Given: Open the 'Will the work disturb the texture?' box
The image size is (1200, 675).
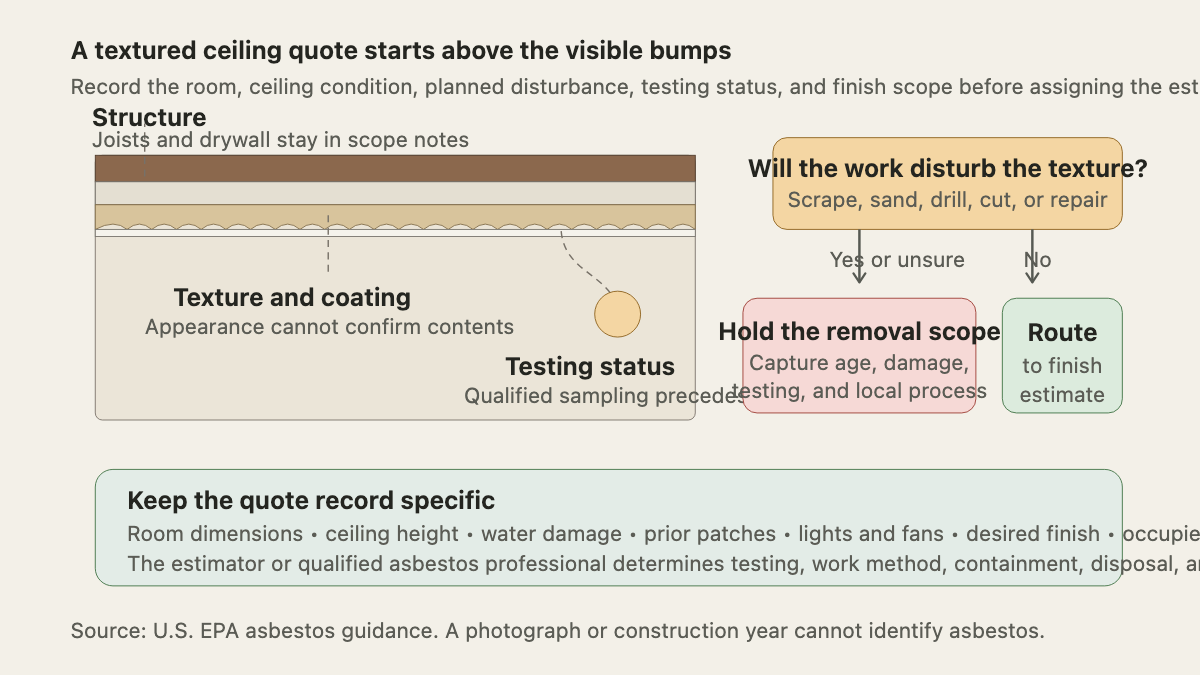Looking at the screenshot, I should click(947, 183).
